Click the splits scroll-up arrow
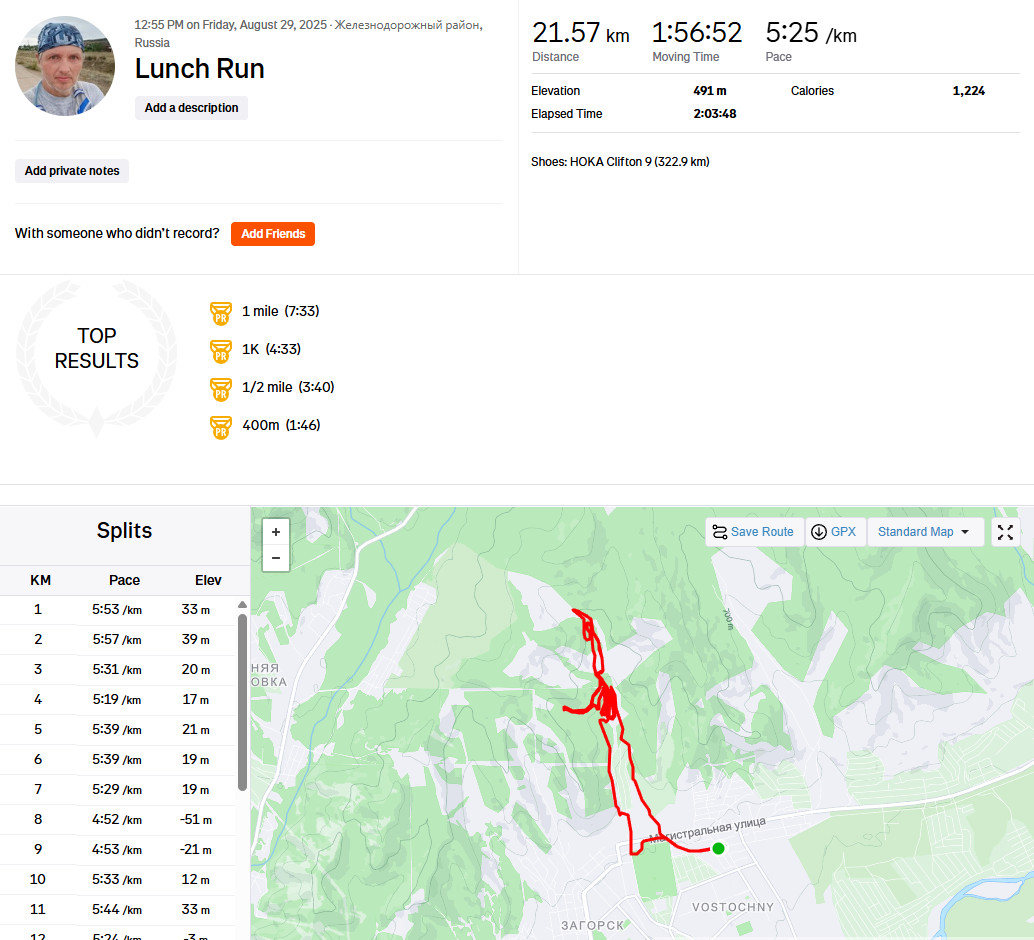The image size is (1034, 940). coord(242,604)
